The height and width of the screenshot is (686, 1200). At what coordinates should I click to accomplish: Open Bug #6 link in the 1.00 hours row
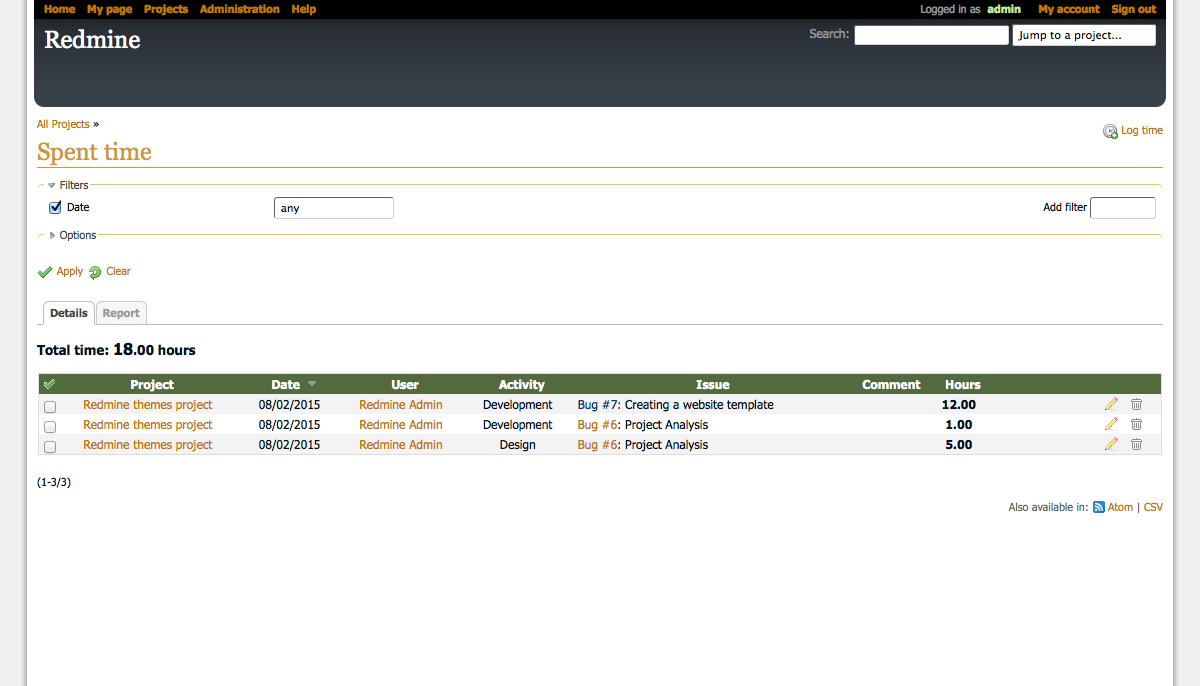(599, 425)
